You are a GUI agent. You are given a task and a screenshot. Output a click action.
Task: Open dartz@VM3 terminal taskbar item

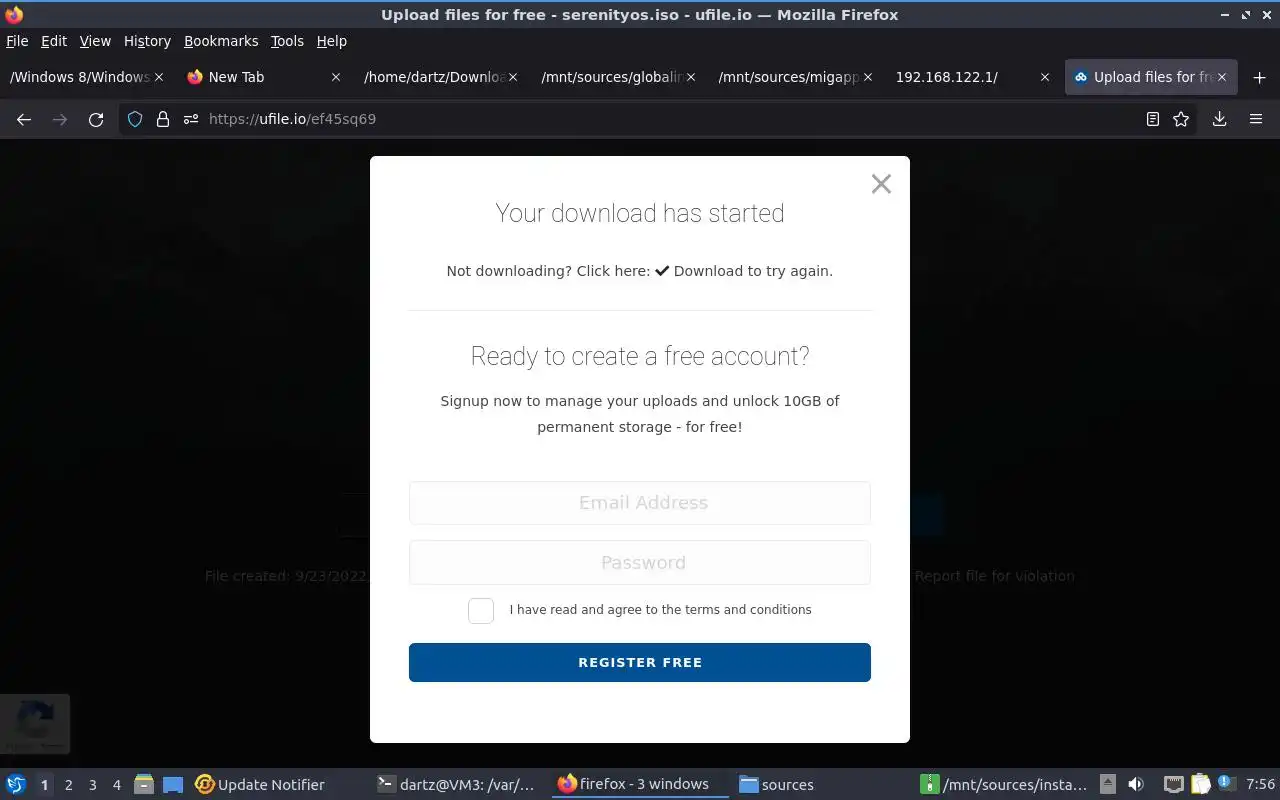[457, 785]
